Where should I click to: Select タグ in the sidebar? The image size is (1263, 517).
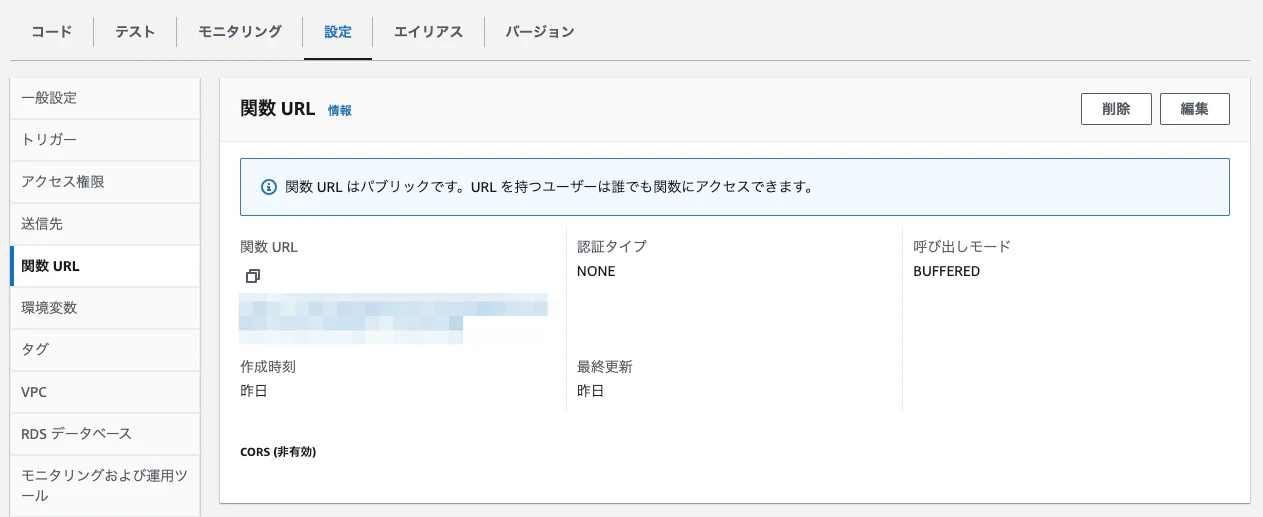coord(105,350)
